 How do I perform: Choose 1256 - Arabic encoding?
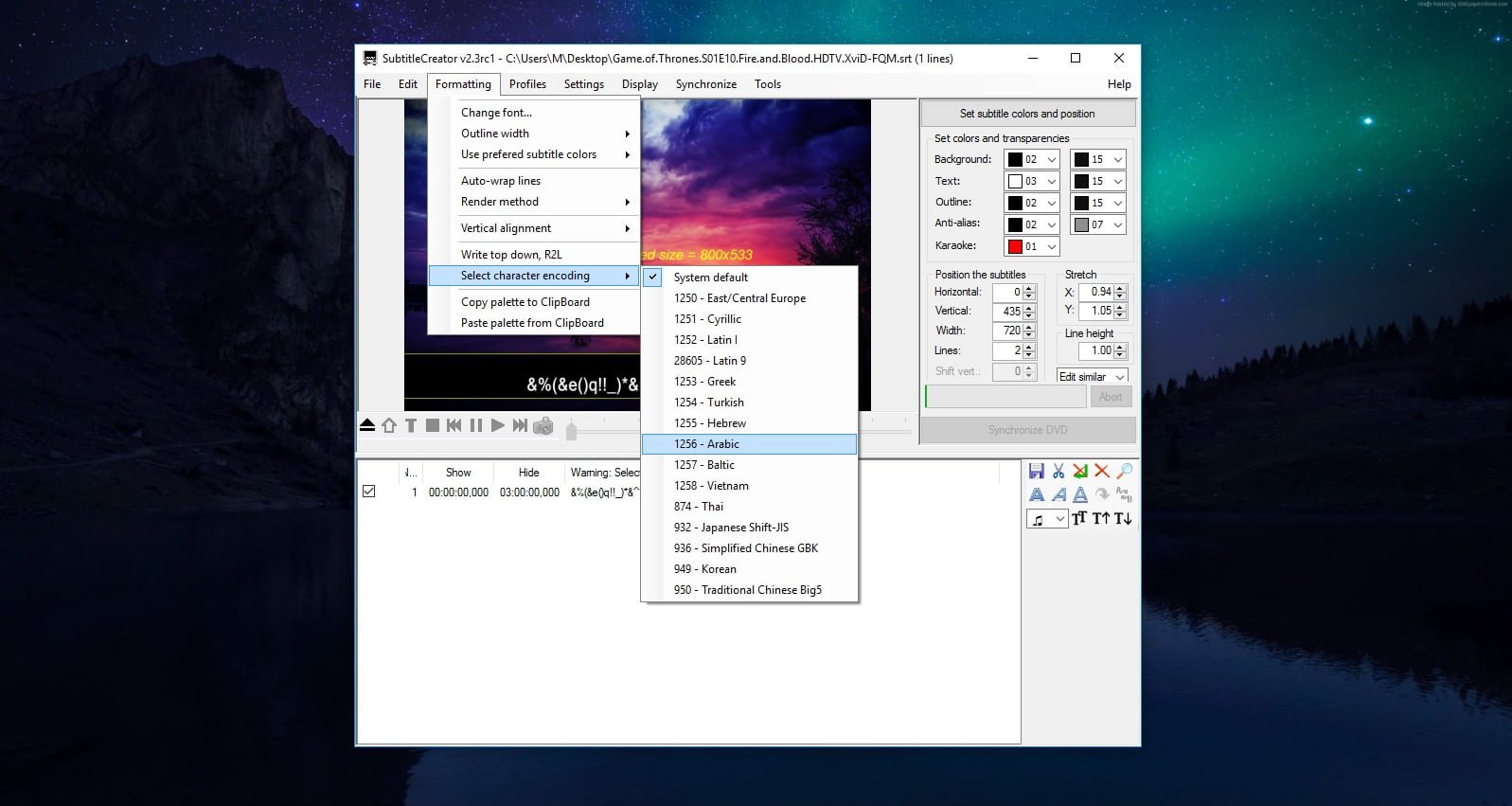(706, 444)
